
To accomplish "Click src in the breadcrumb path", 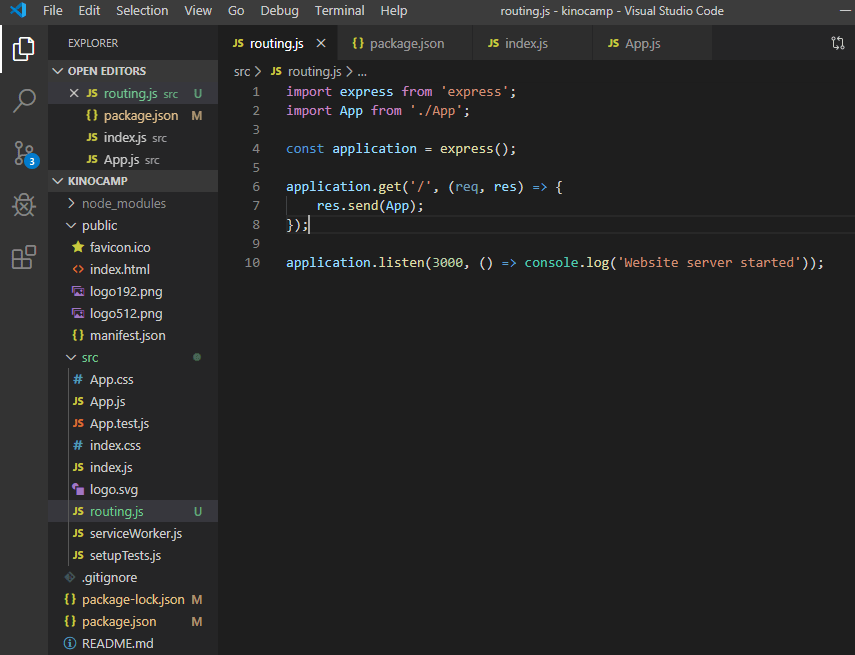I will (x=242, y=72).
